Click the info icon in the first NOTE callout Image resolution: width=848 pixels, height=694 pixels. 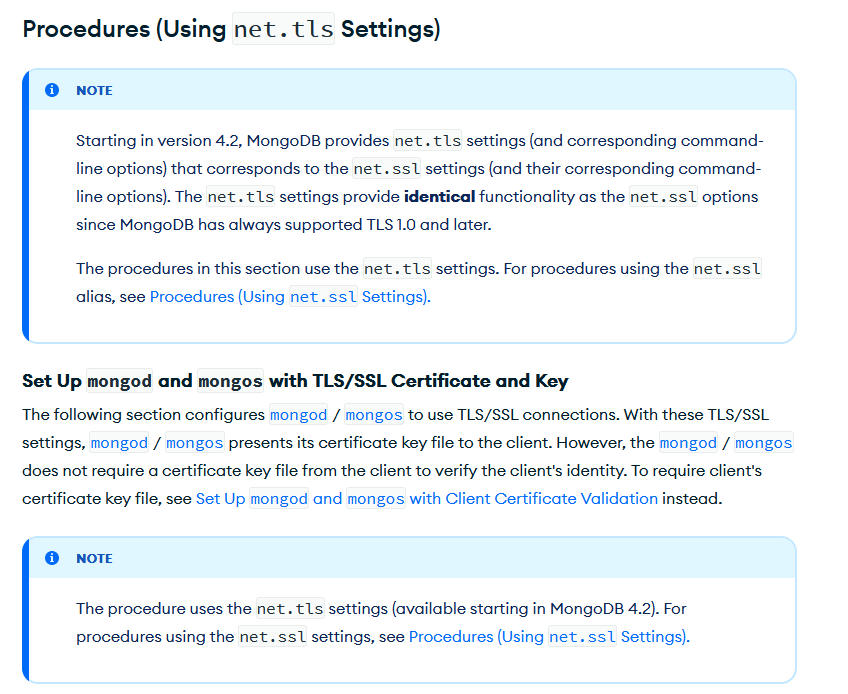click(x=52, y=90)
